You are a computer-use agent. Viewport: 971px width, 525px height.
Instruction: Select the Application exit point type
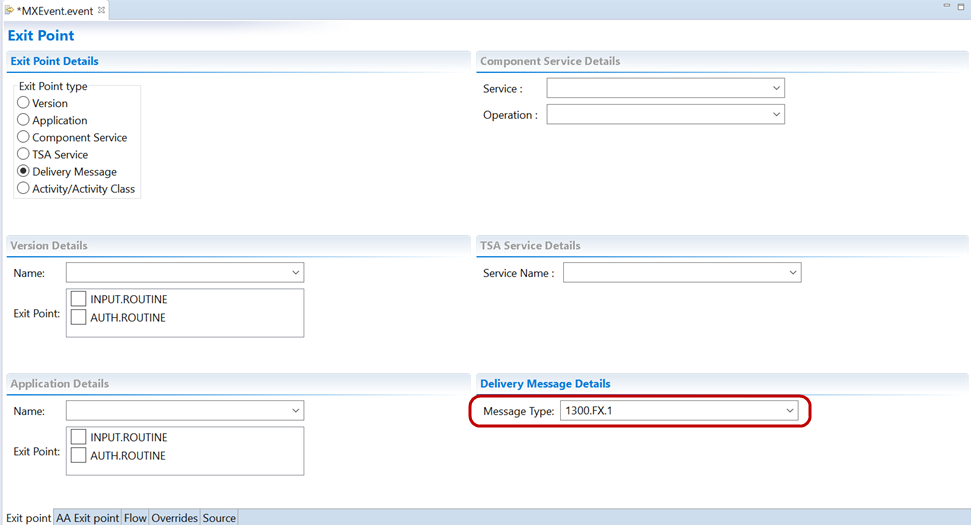coord(24,120)
